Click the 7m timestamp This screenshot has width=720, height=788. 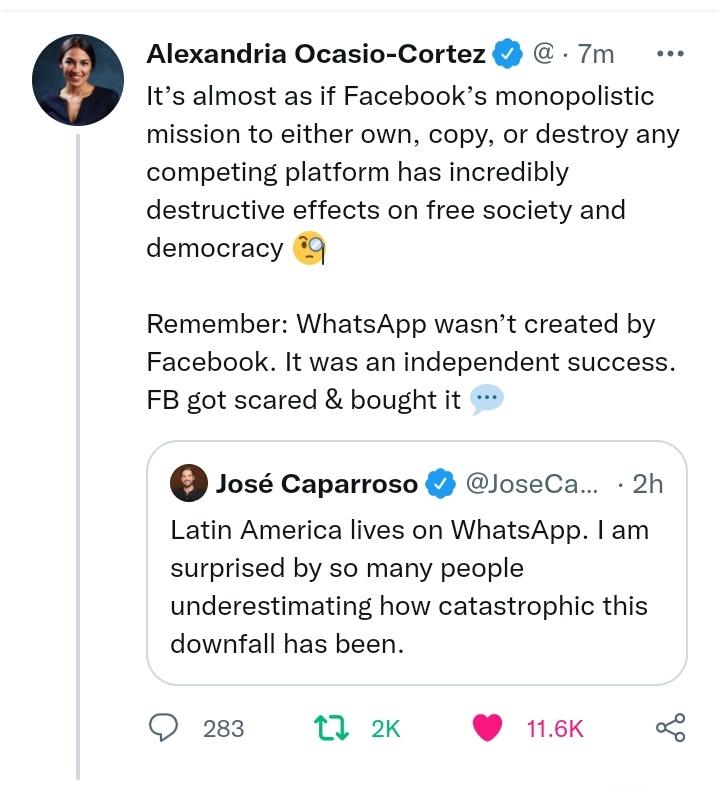point(596,55)
